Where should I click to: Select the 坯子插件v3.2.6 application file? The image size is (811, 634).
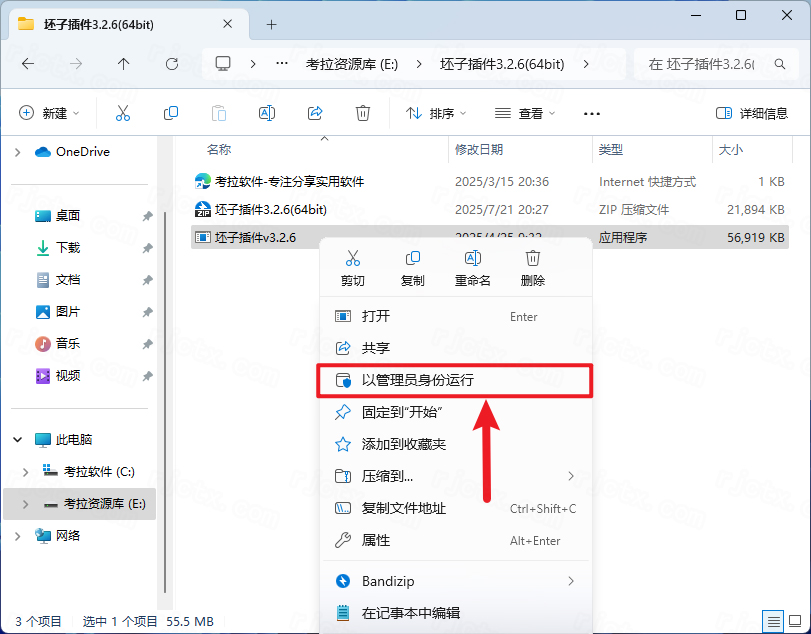click(490, 237)
